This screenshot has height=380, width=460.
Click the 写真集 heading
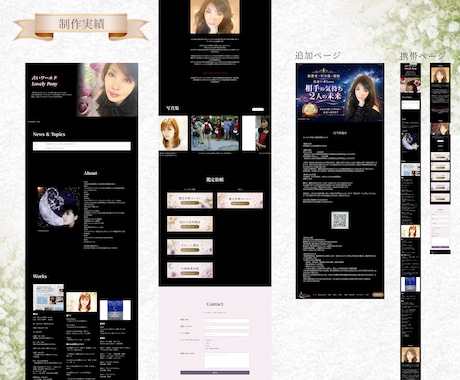click(173, 108)
